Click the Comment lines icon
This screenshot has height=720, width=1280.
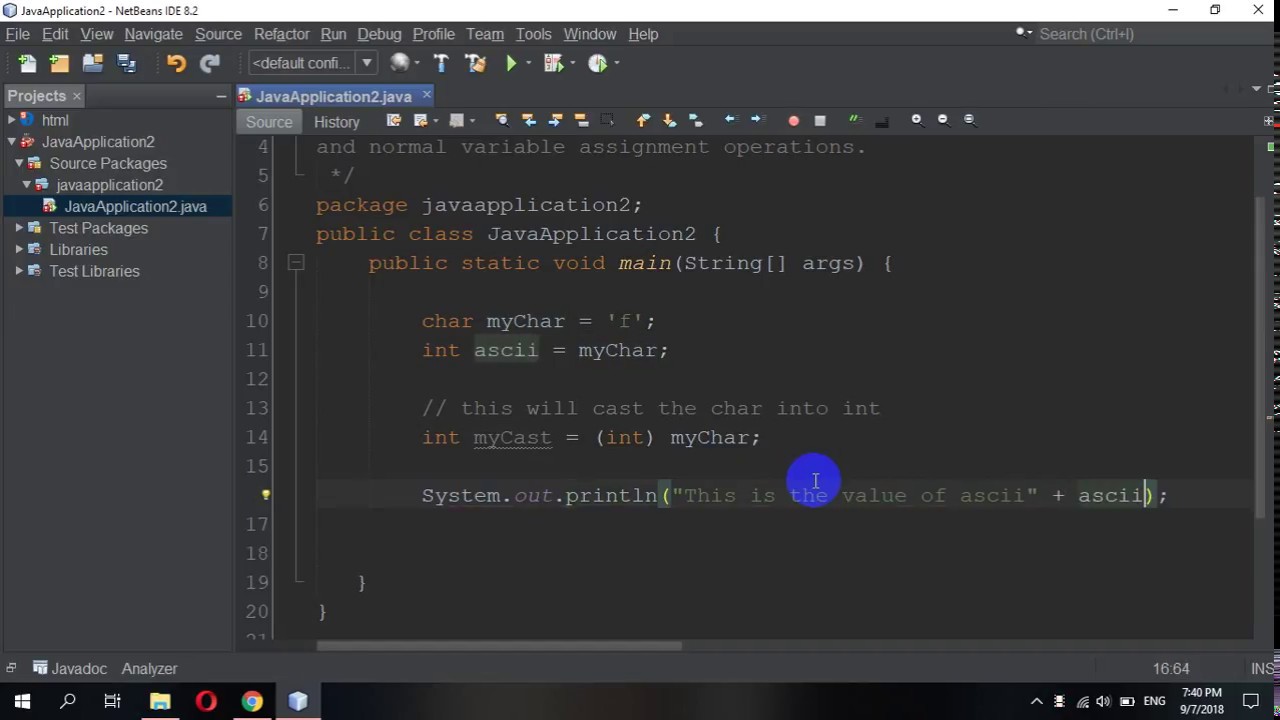(x=855, y=120)
